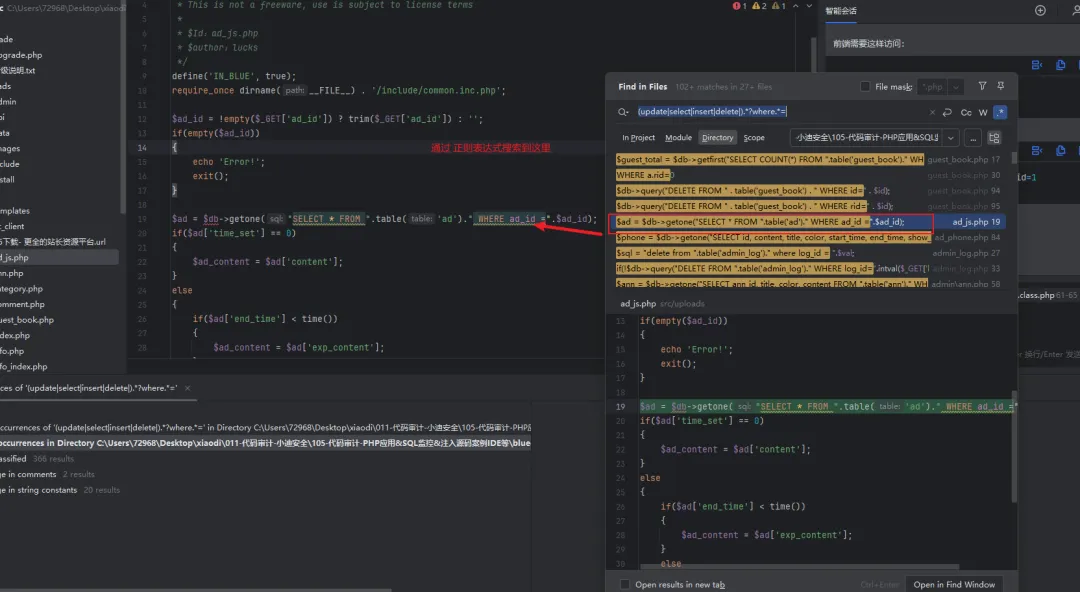Image resolution: width=1080 pixels, height=592 pixels.
Task: Select result admin_log.php line 33
Action: [808, 269]
